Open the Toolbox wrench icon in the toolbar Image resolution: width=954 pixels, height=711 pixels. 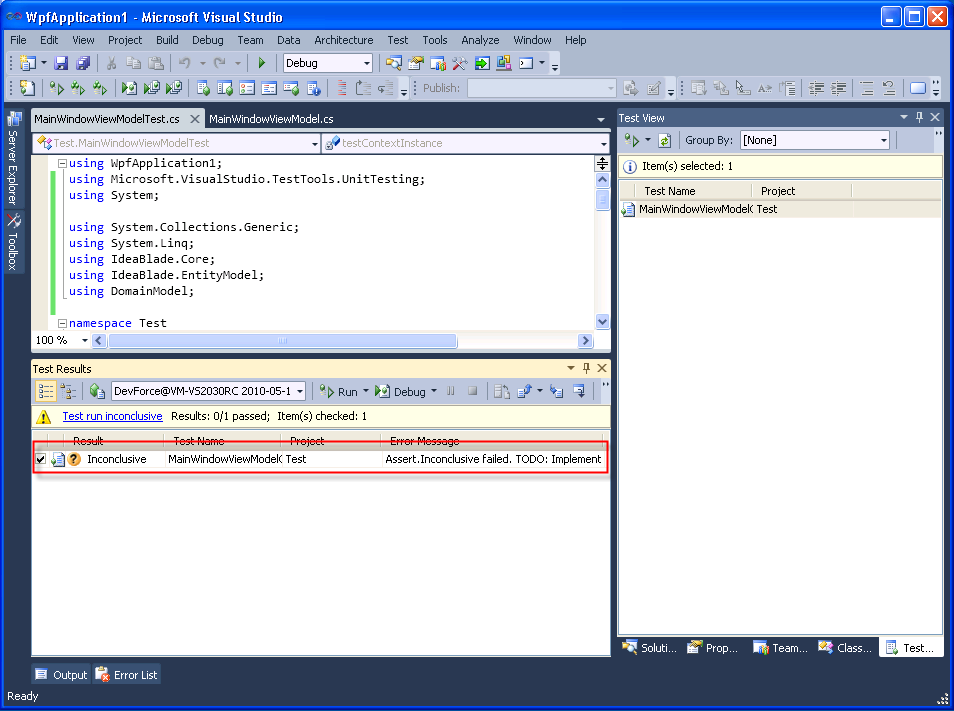460,63
